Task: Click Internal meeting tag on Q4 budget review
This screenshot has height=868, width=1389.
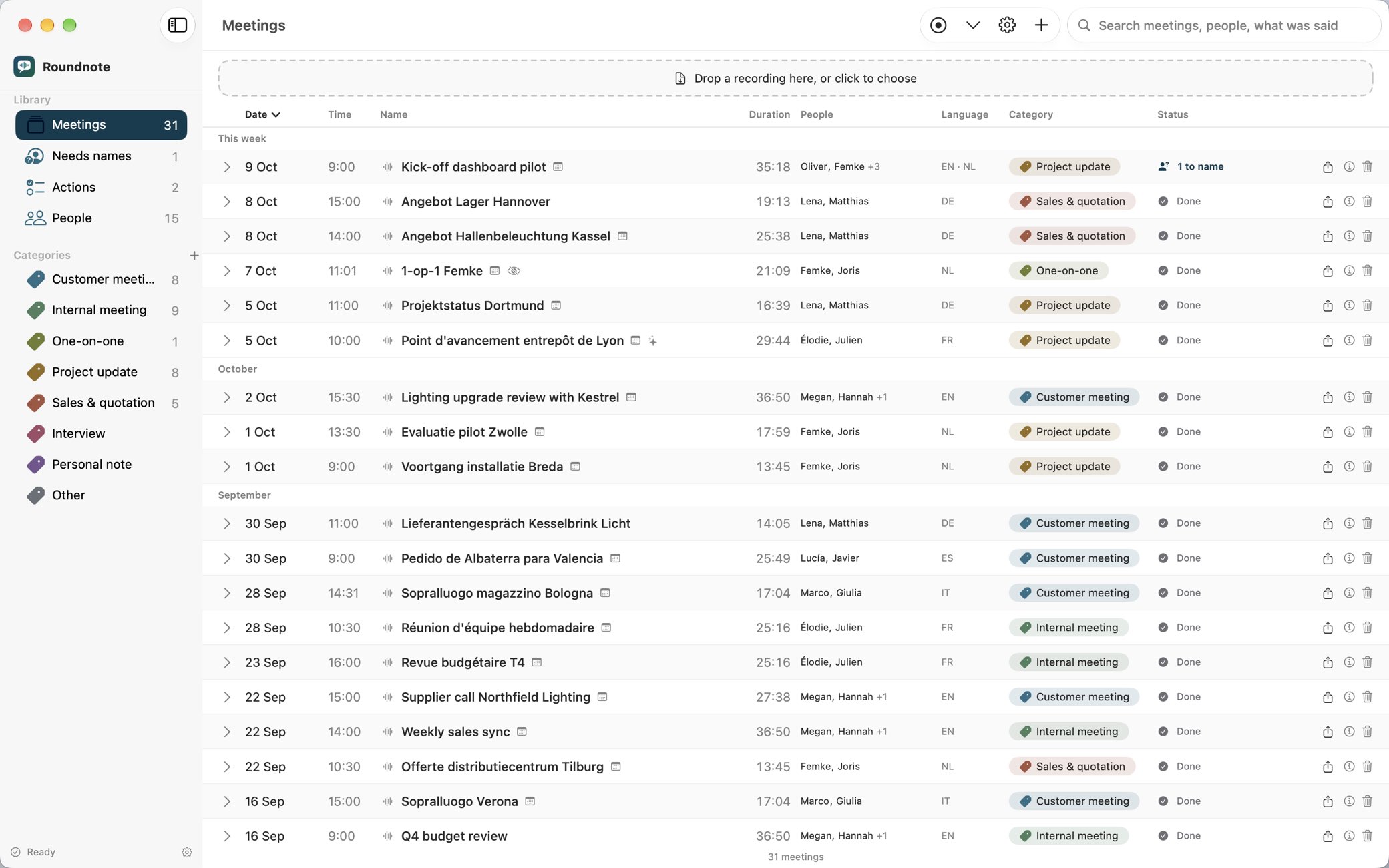Action: [1068, 836]
